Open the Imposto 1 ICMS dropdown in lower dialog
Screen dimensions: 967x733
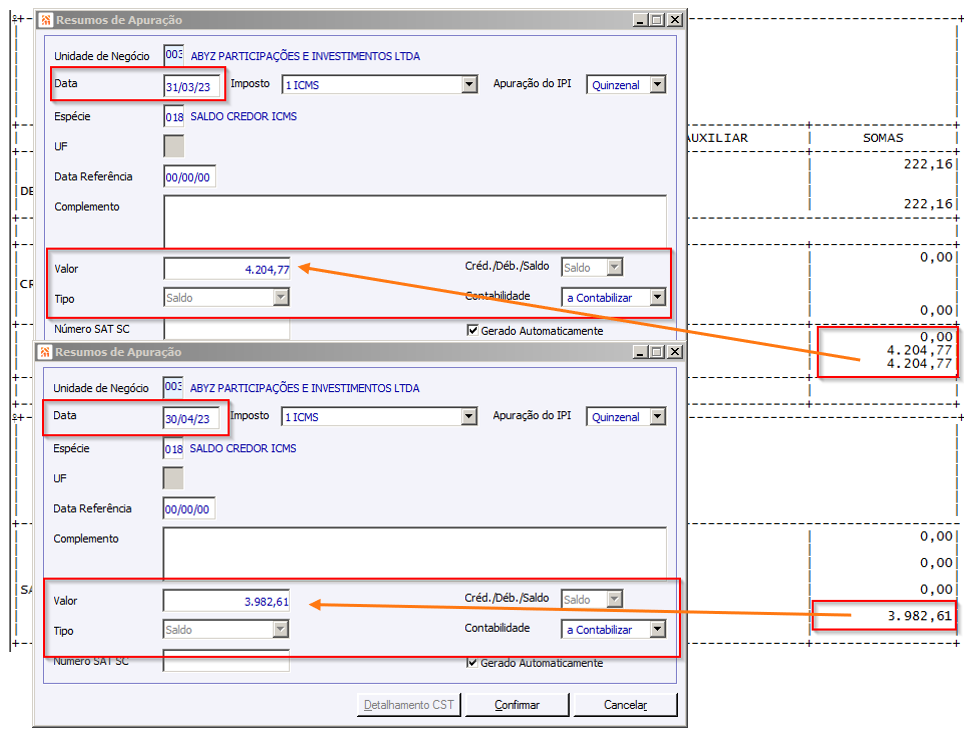click(x=469, y=417)
